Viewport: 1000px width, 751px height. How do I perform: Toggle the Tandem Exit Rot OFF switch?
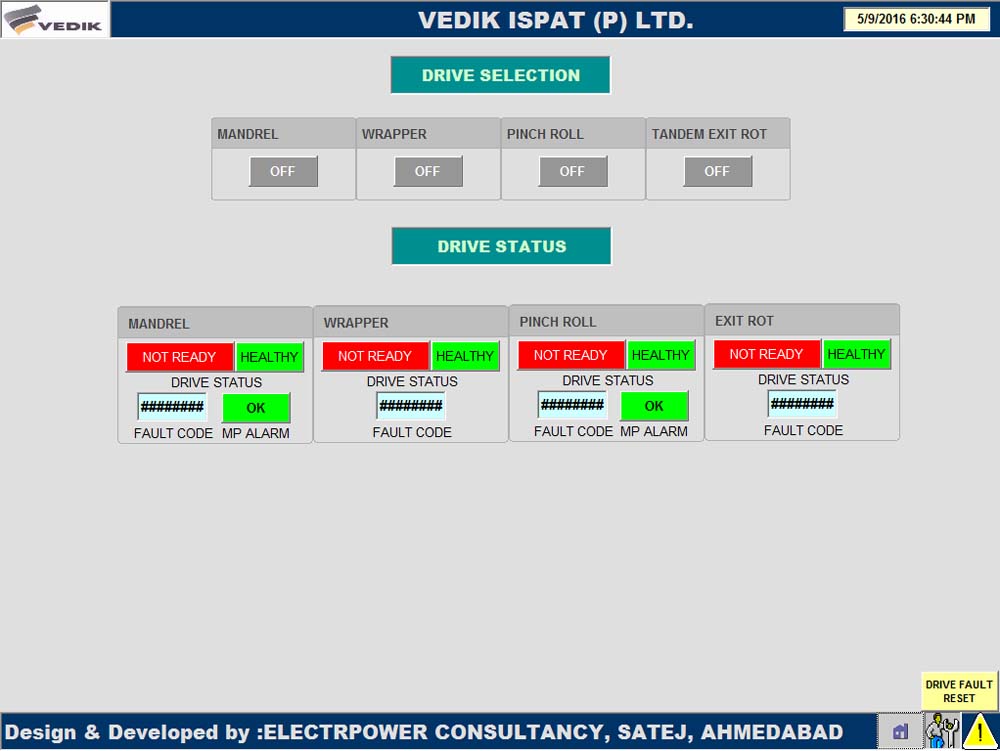(x=717, y=171)
